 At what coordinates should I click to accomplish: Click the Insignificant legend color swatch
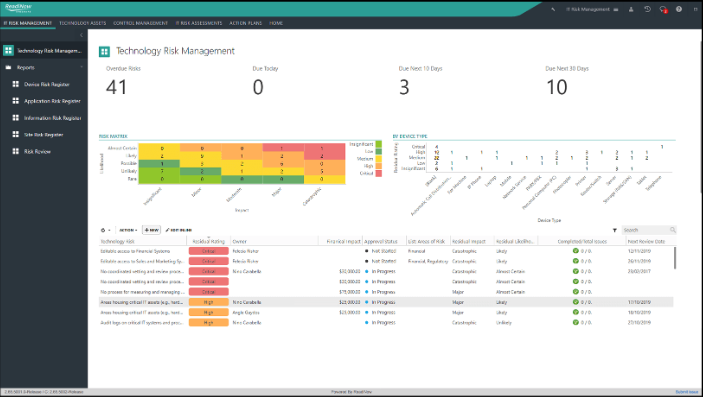tap(378, 144)
